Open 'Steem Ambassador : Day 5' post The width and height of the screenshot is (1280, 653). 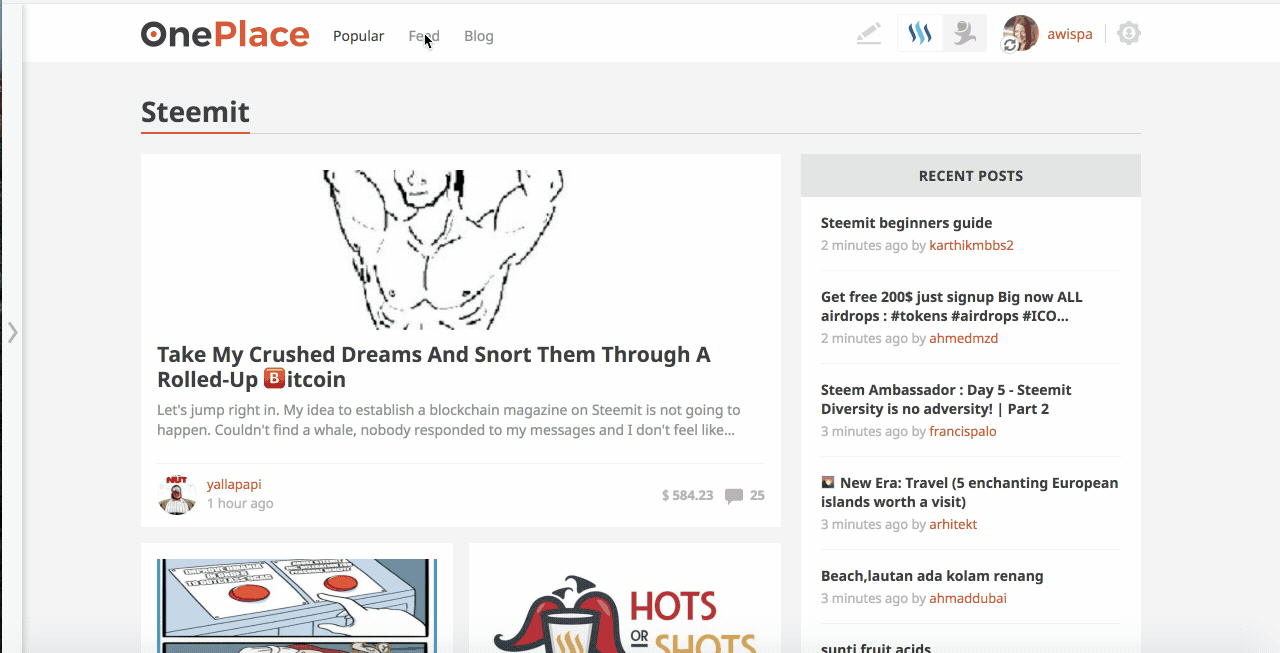(x=946, y=399)
